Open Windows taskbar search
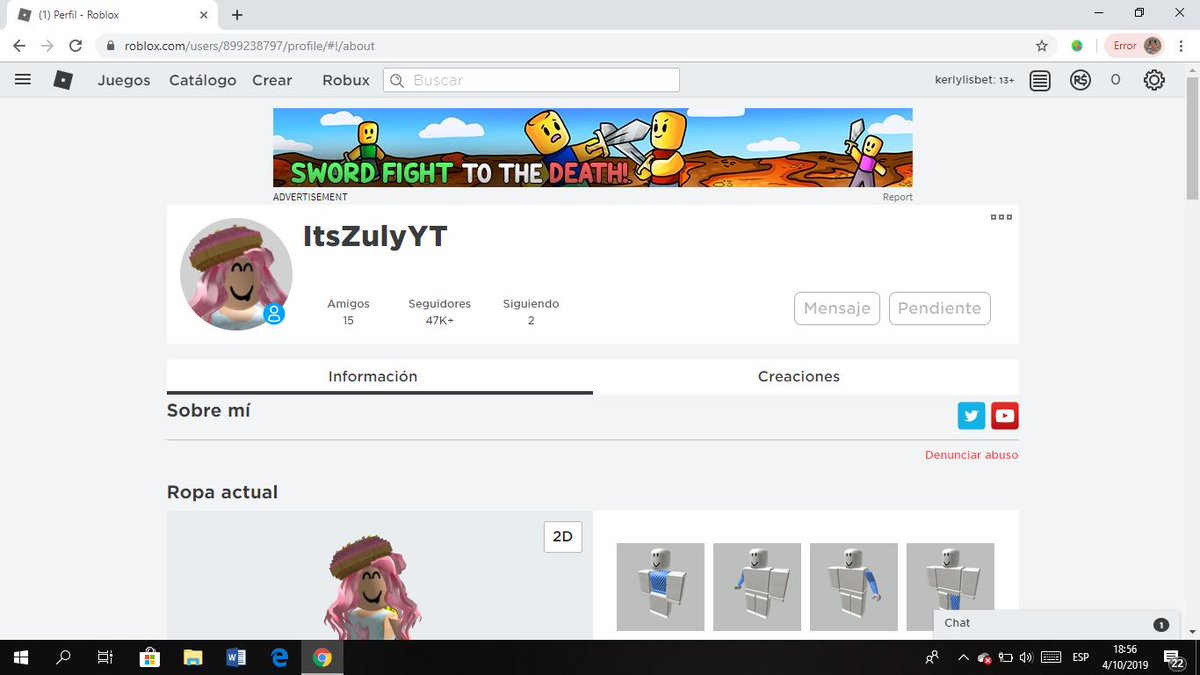The image size is (1200, 675). coord(63,657)
